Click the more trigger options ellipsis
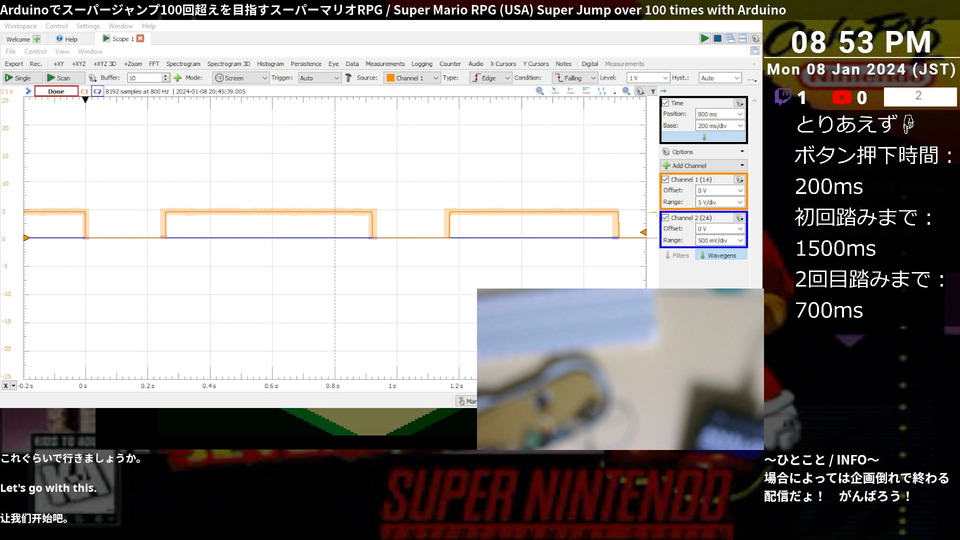This screenshot has width=960, height=540. click(x=752, y=78)
